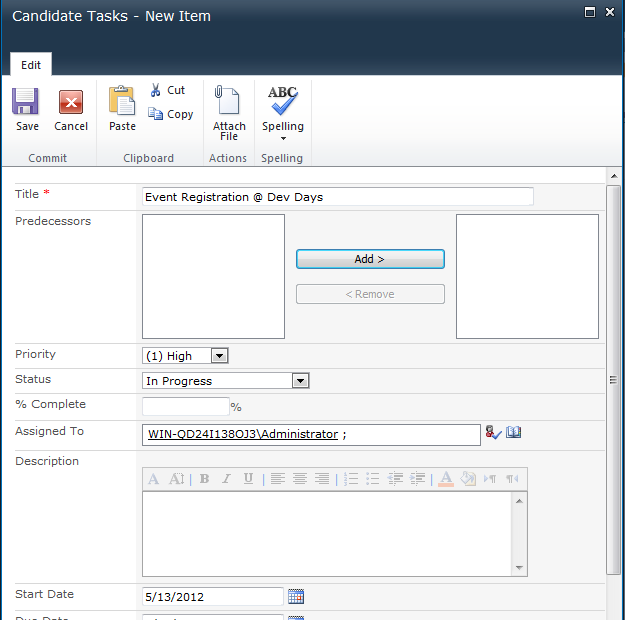This screenshot has width=626, height=620.
Task: Open the address book Browse icon
Action: click(513, 432)
